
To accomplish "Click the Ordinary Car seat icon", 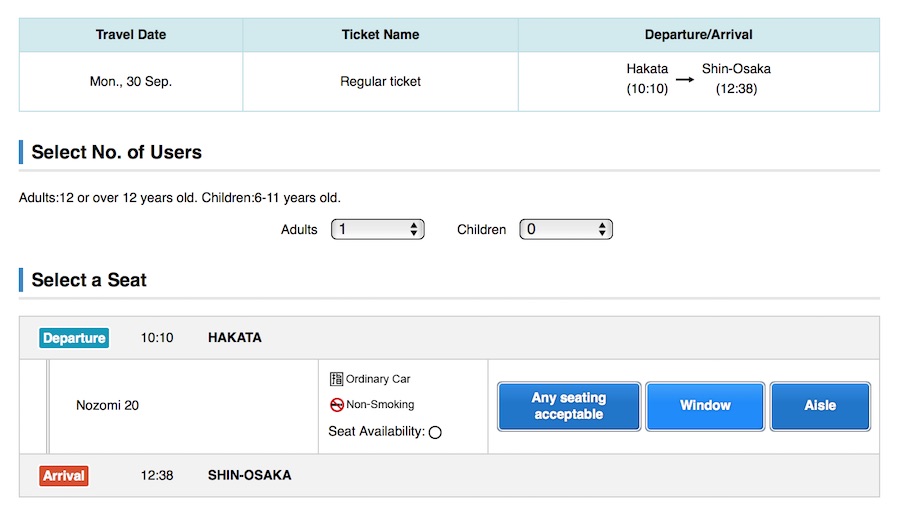I will point(336,379).
